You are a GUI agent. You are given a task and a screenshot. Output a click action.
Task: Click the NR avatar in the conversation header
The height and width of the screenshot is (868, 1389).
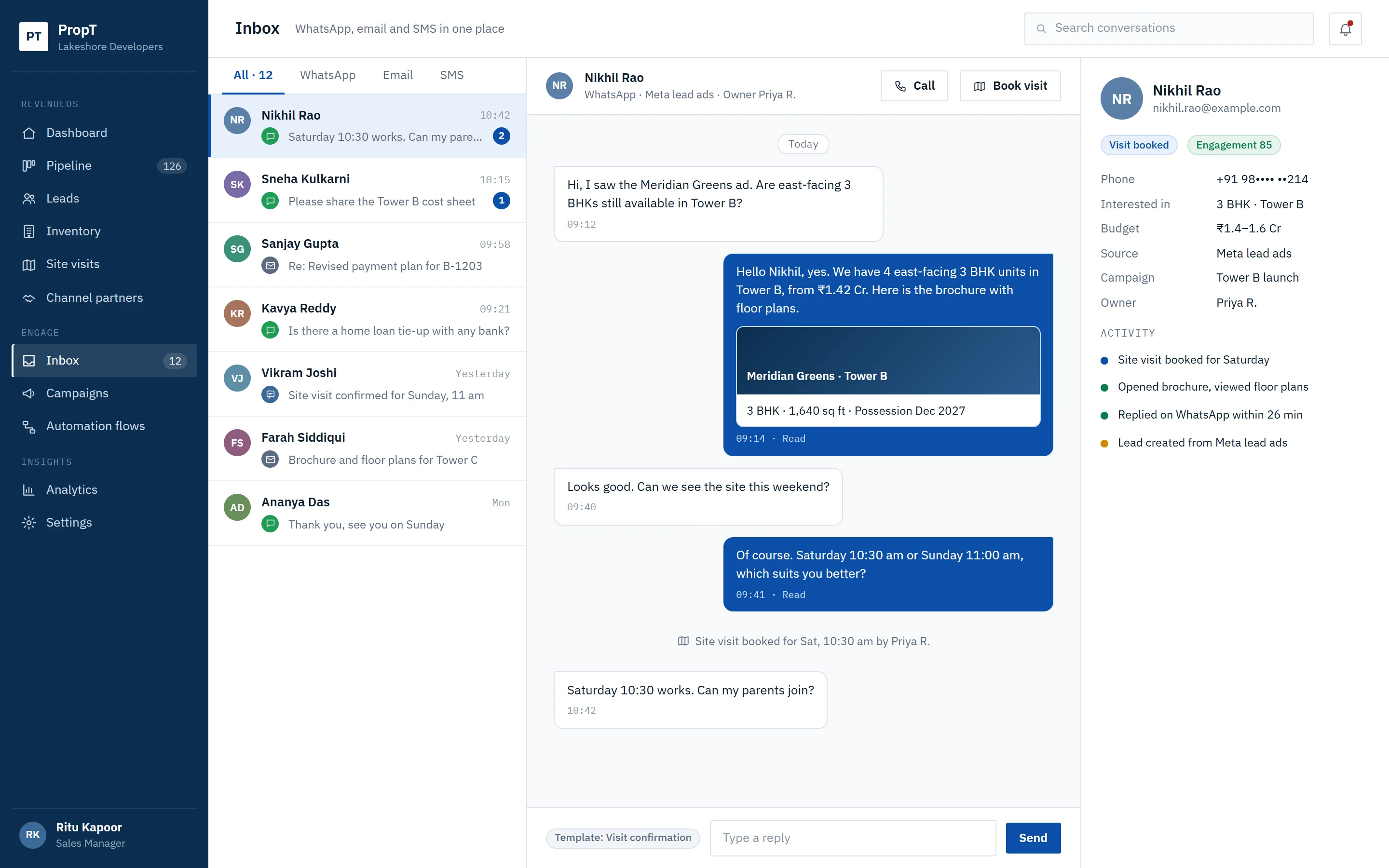tap(559, 85)
